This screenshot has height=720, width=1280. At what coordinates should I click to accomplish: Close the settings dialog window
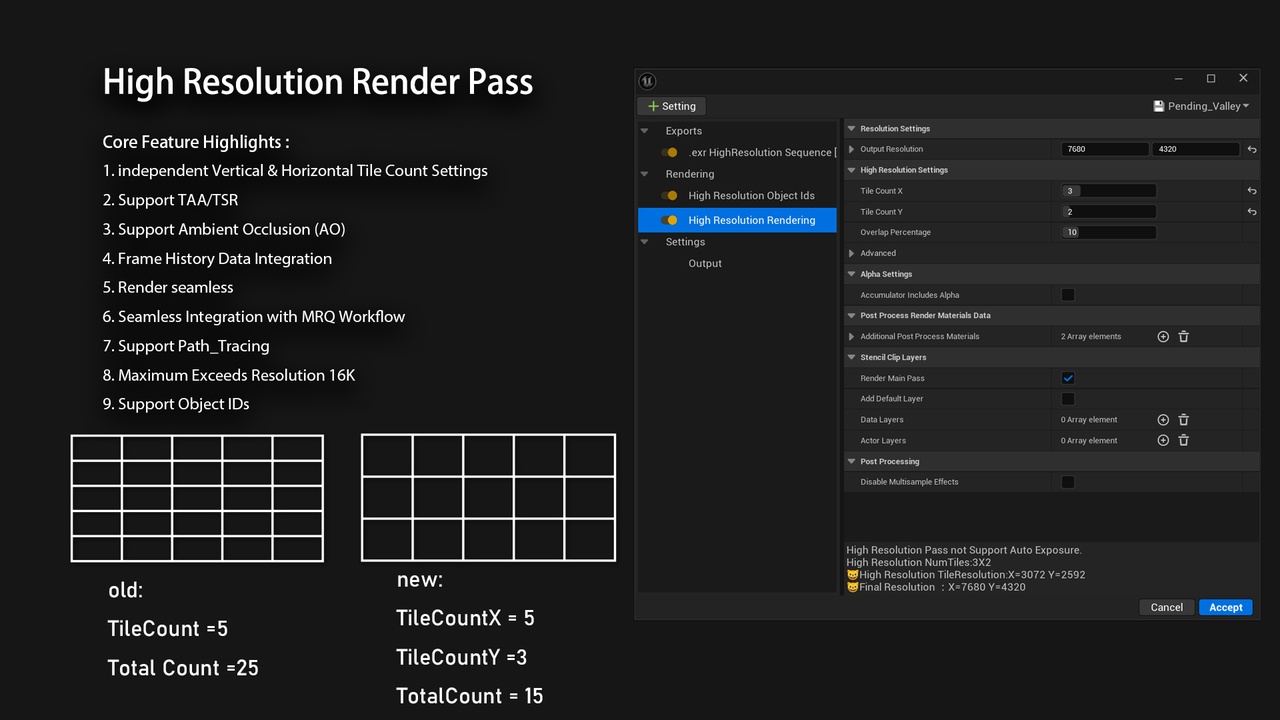[1243, 78]
